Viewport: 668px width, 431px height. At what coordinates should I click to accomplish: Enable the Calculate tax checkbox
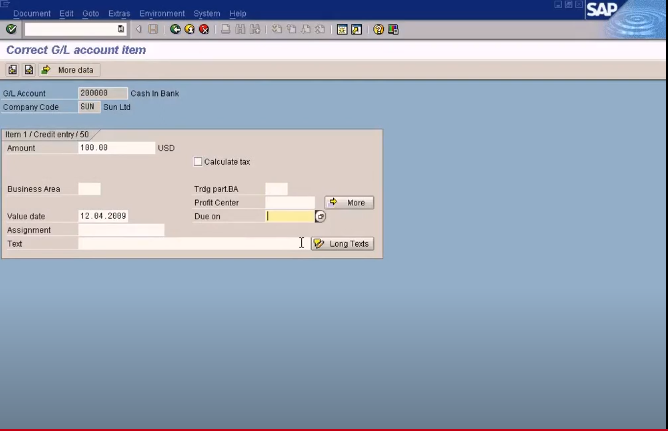tap(198, 162)
